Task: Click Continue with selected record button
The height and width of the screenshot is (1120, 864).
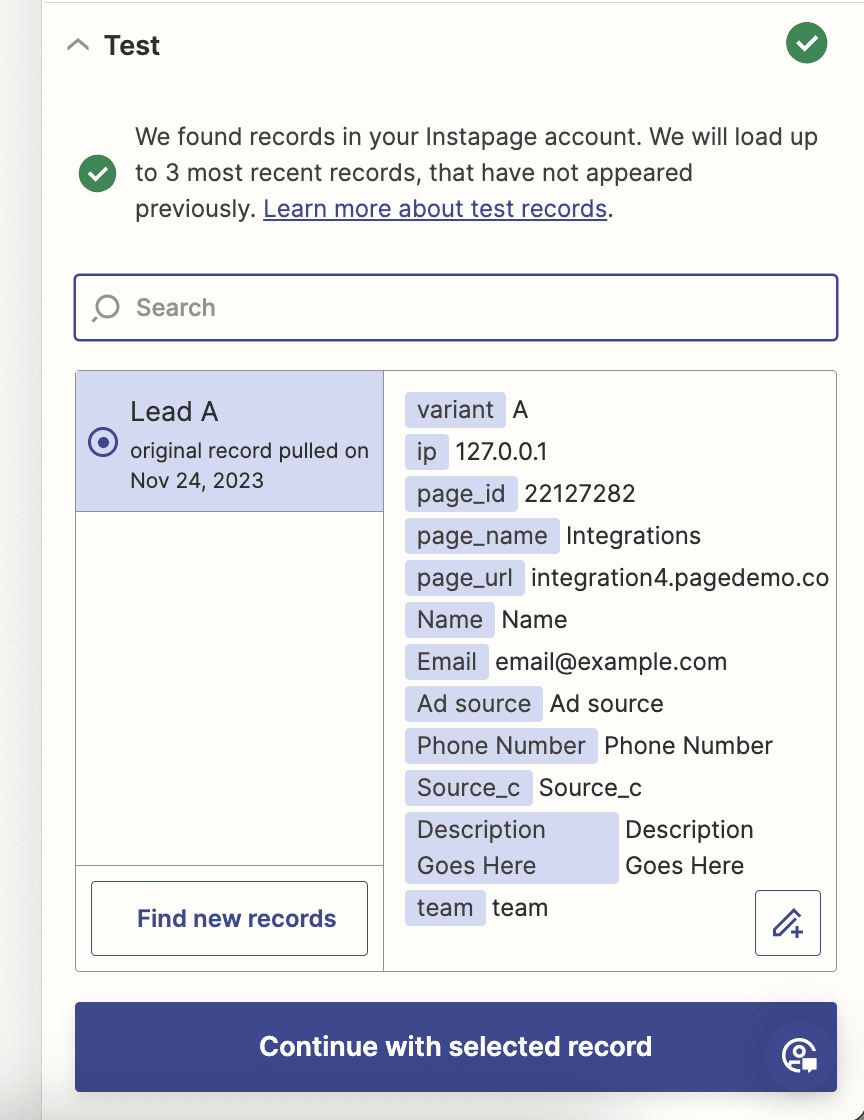Action: pyautogui.click(x=456, y=1046)
